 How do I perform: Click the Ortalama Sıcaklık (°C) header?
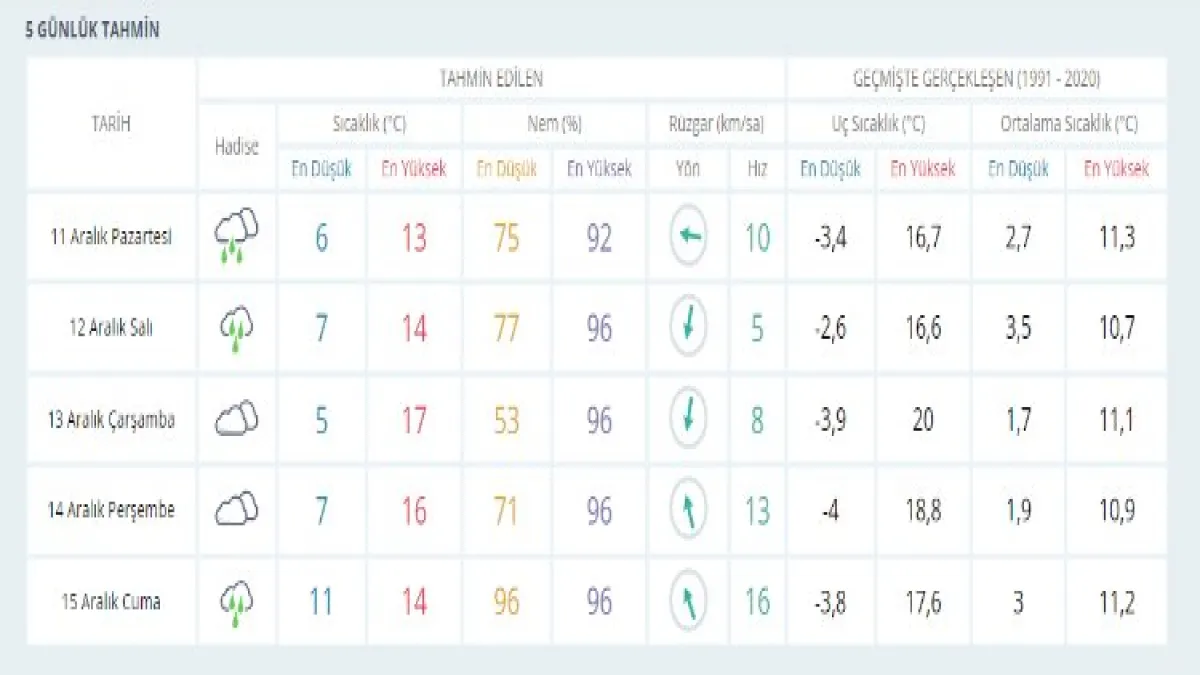(x=1068, y=125)
